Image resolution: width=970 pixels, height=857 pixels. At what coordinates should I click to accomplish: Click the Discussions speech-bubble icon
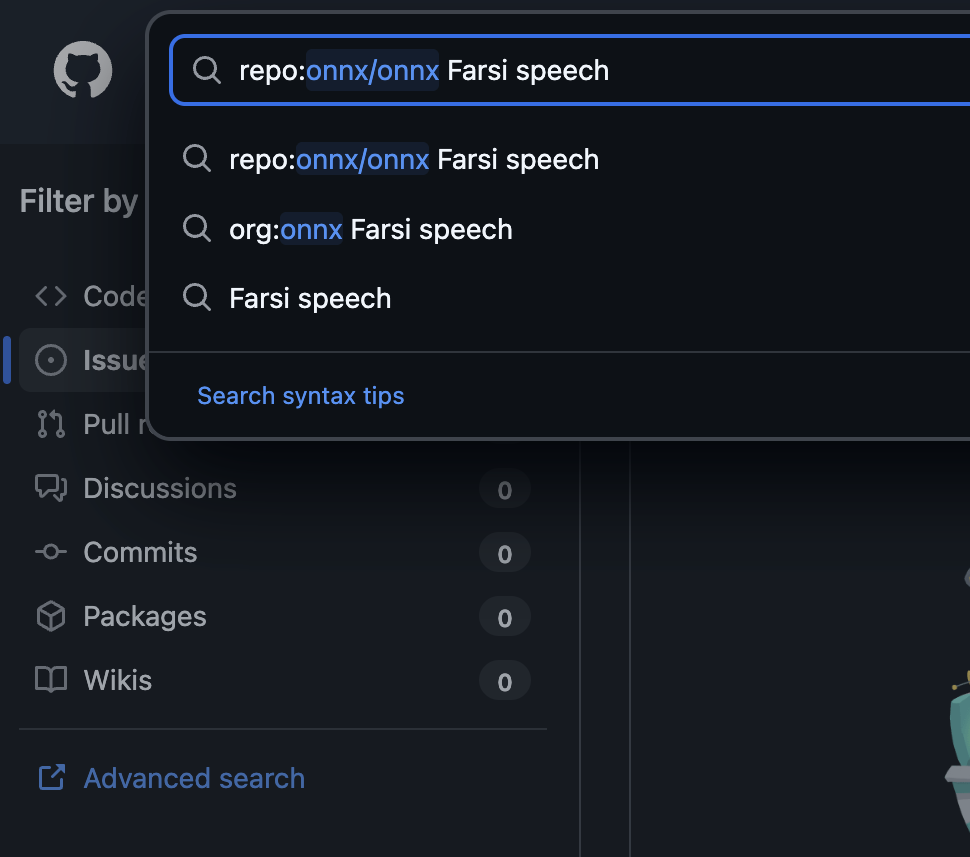coord(51,488)
